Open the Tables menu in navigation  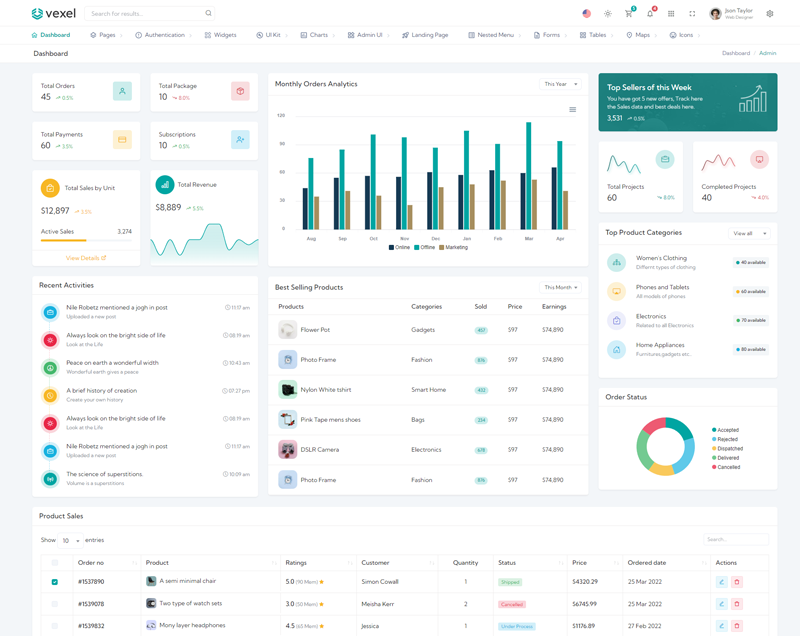click(596, 35)
